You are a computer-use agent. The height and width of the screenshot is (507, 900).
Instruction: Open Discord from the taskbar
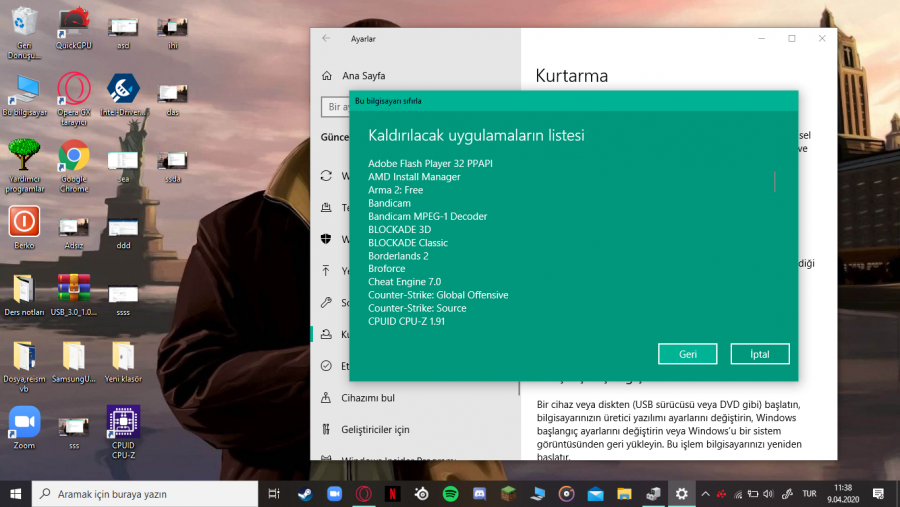pos(479,494)
